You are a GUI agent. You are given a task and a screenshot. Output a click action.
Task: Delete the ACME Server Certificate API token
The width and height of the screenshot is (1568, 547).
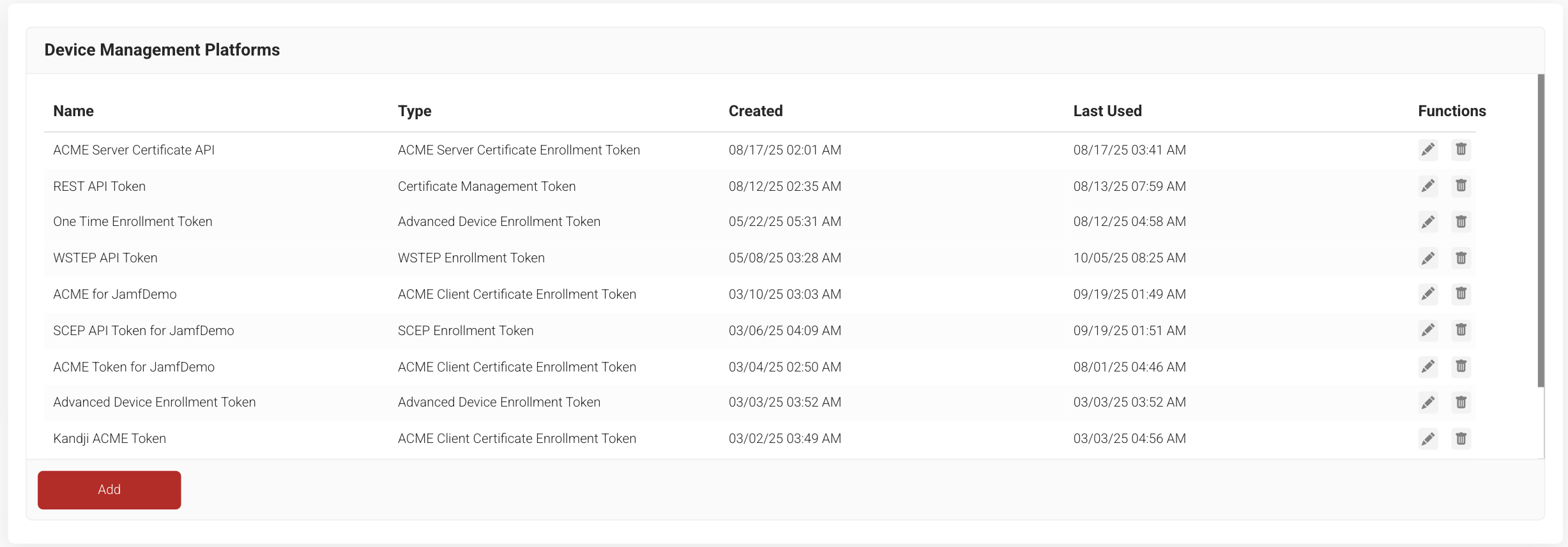click(x=1461, y=150)
